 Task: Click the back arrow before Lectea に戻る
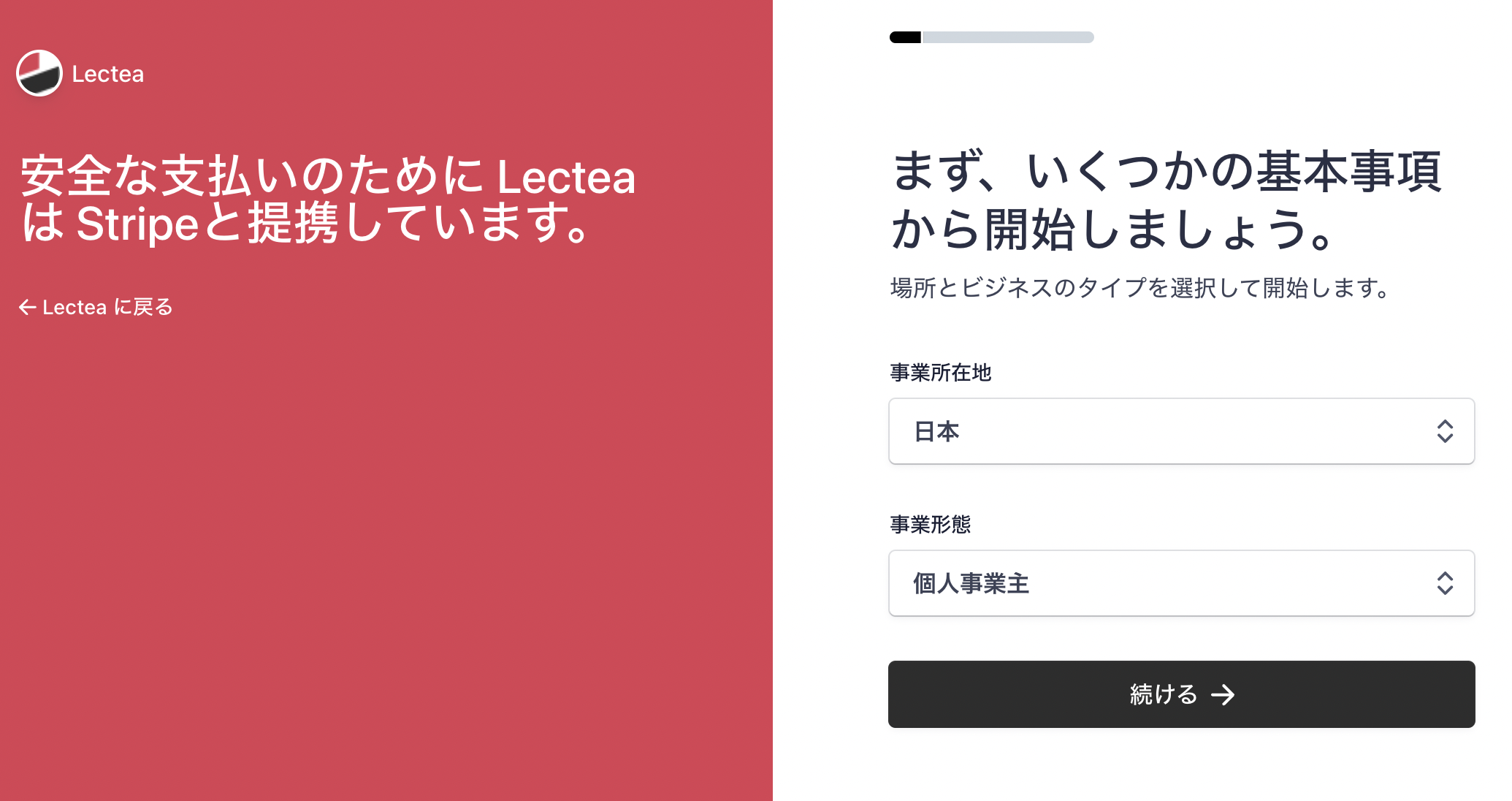[x=28, y=307]
